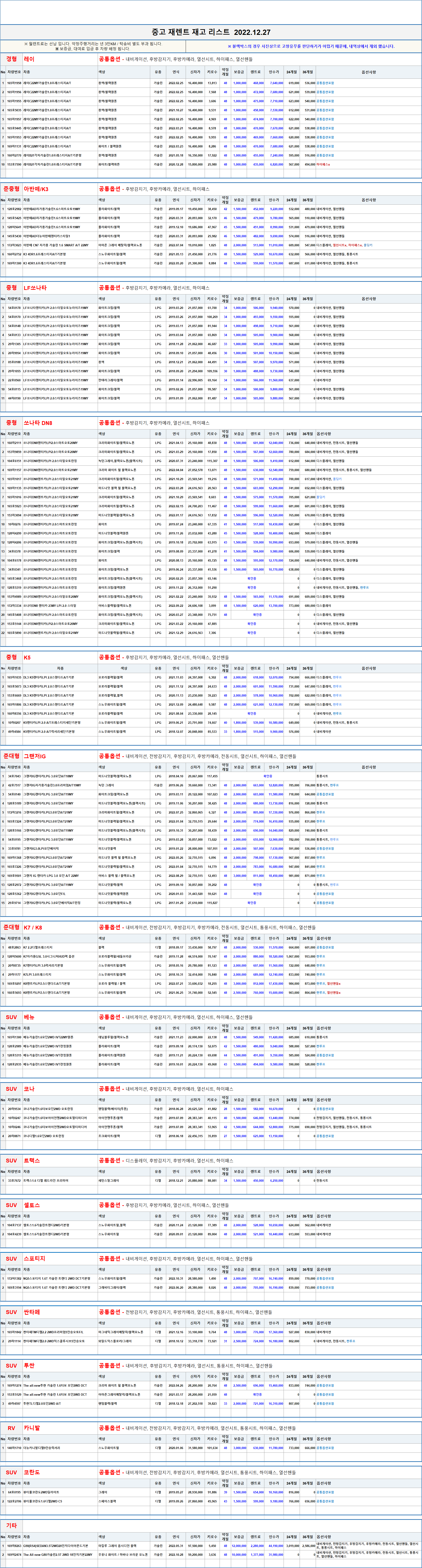Screen dimensions: 422x1568
Task: Click the 경형 category label
Action: click(x=12, y=59)
